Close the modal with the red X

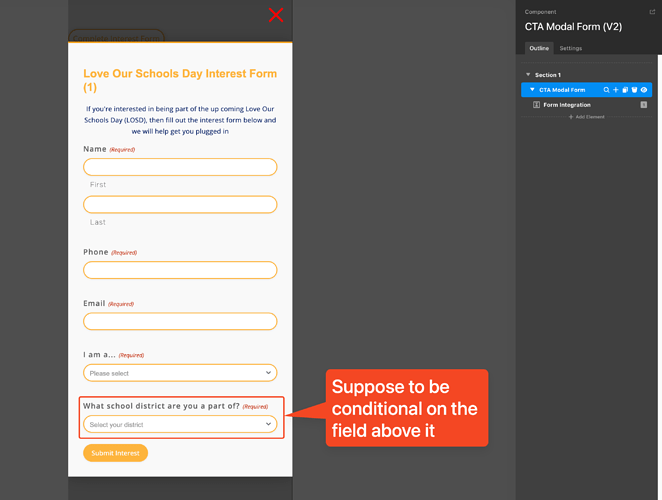pos(276,14)
